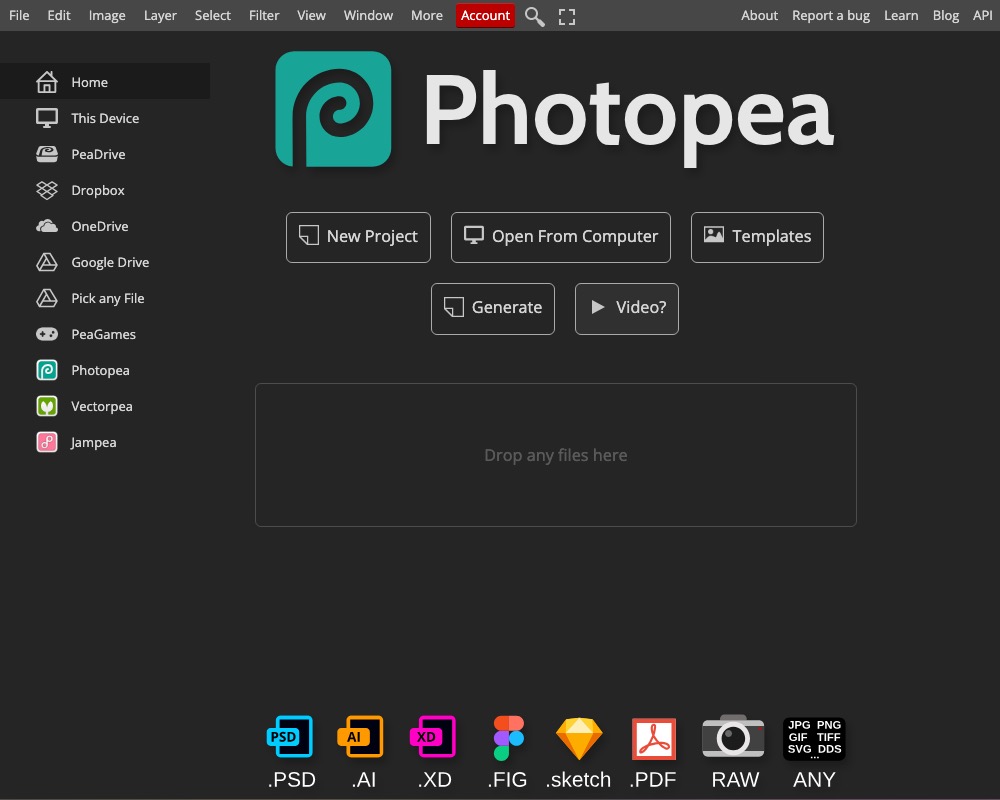Click the .XD format icon
1000x800 pixels.
point(433,737)
